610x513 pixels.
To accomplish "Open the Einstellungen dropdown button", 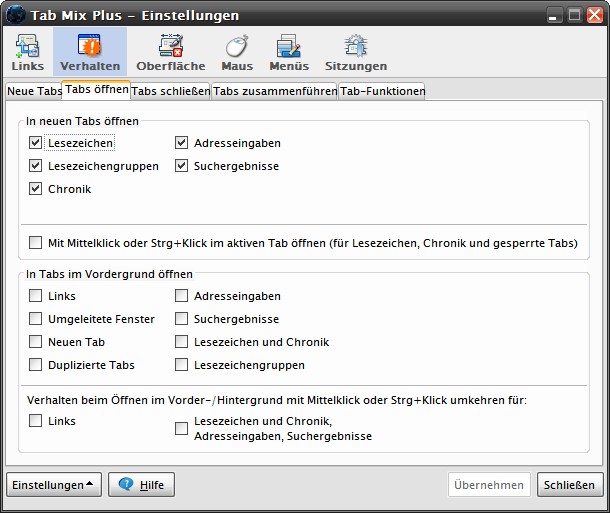I will [54, 485].
